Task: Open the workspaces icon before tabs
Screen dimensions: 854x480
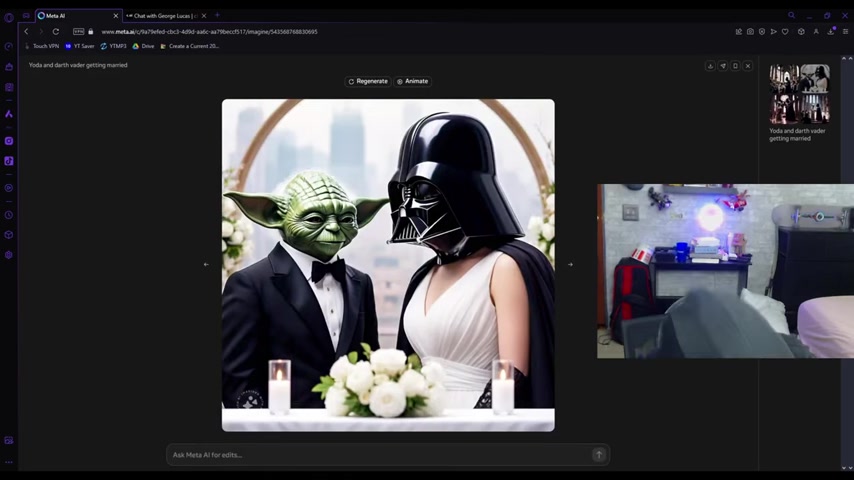Action: (26, 16)
